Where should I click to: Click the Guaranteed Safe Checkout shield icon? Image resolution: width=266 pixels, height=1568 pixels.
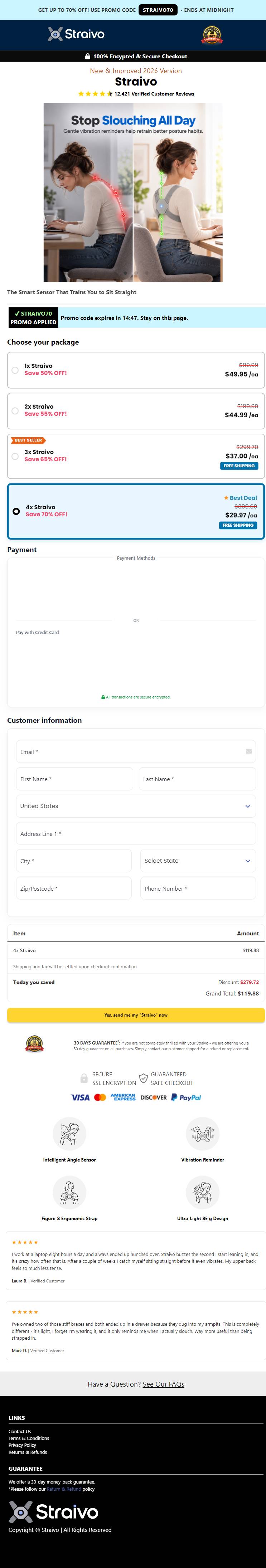[x=144, y=1078]
